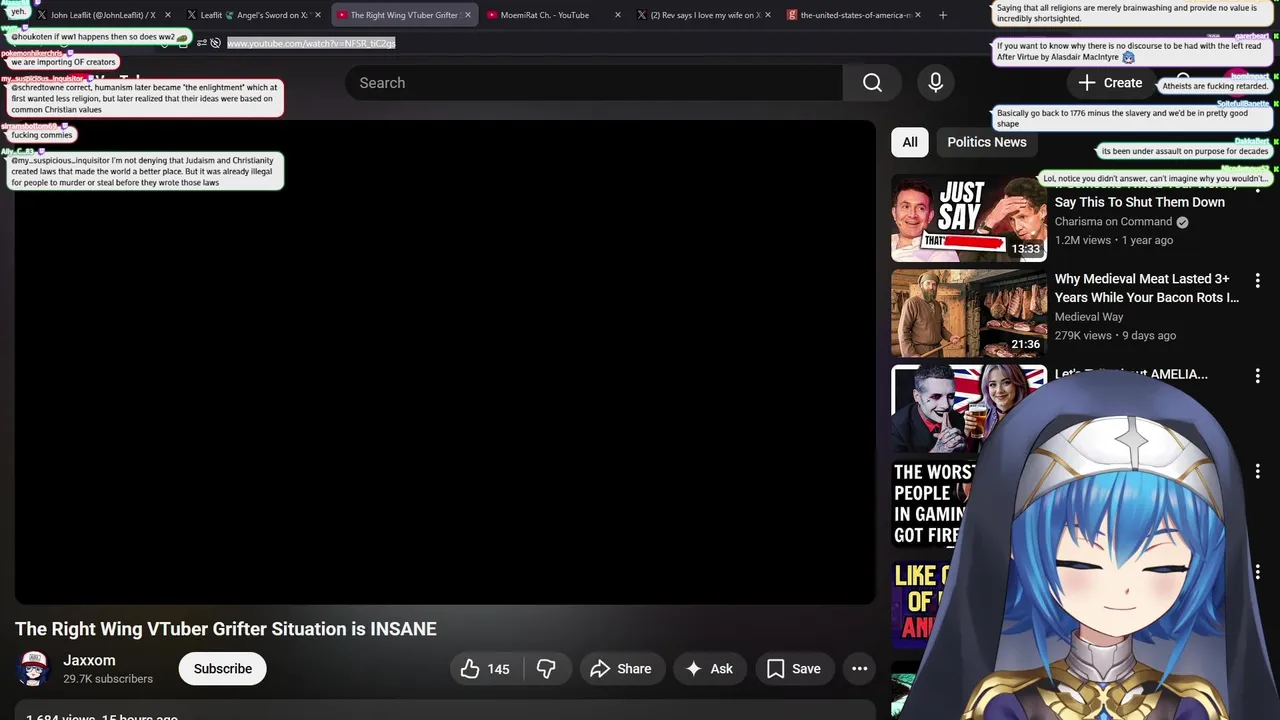Open Jaxxom's channel avatar
This screenshot has height=720, width=1280.
coord(33,669)
